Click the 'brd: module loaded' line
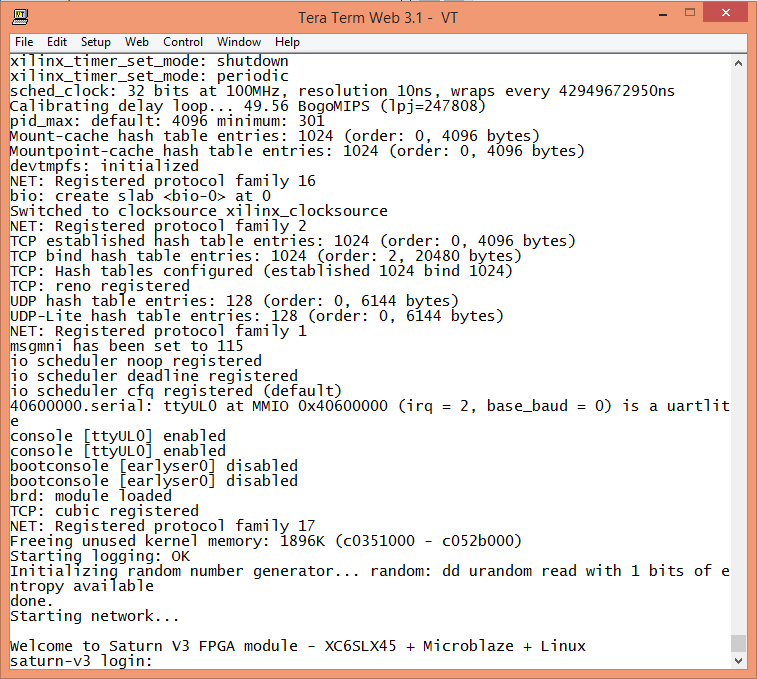 pos(91,496)
